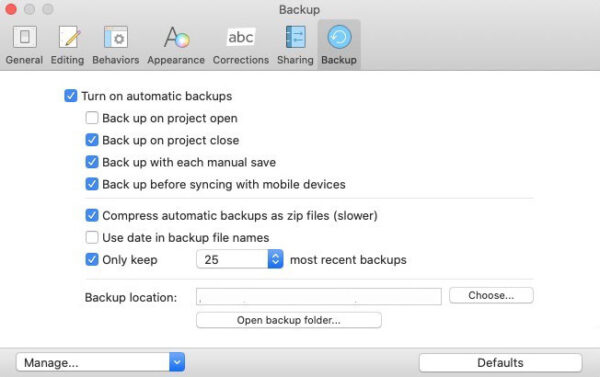Open the Editing preferences pencil icon

(70, 37)
